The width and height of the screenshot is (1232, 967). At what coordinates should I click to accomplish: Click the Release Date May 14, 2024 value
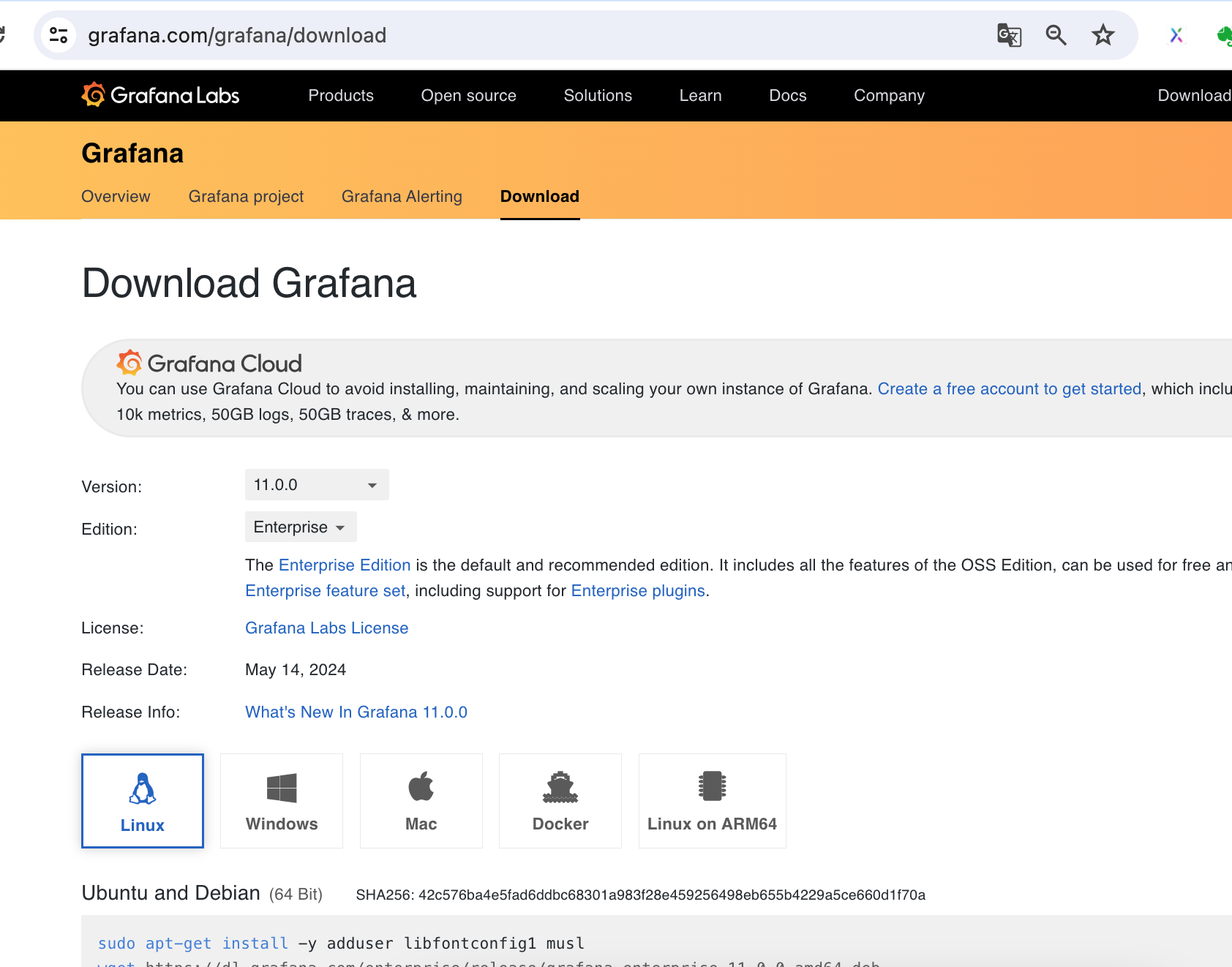pos(296,670)
